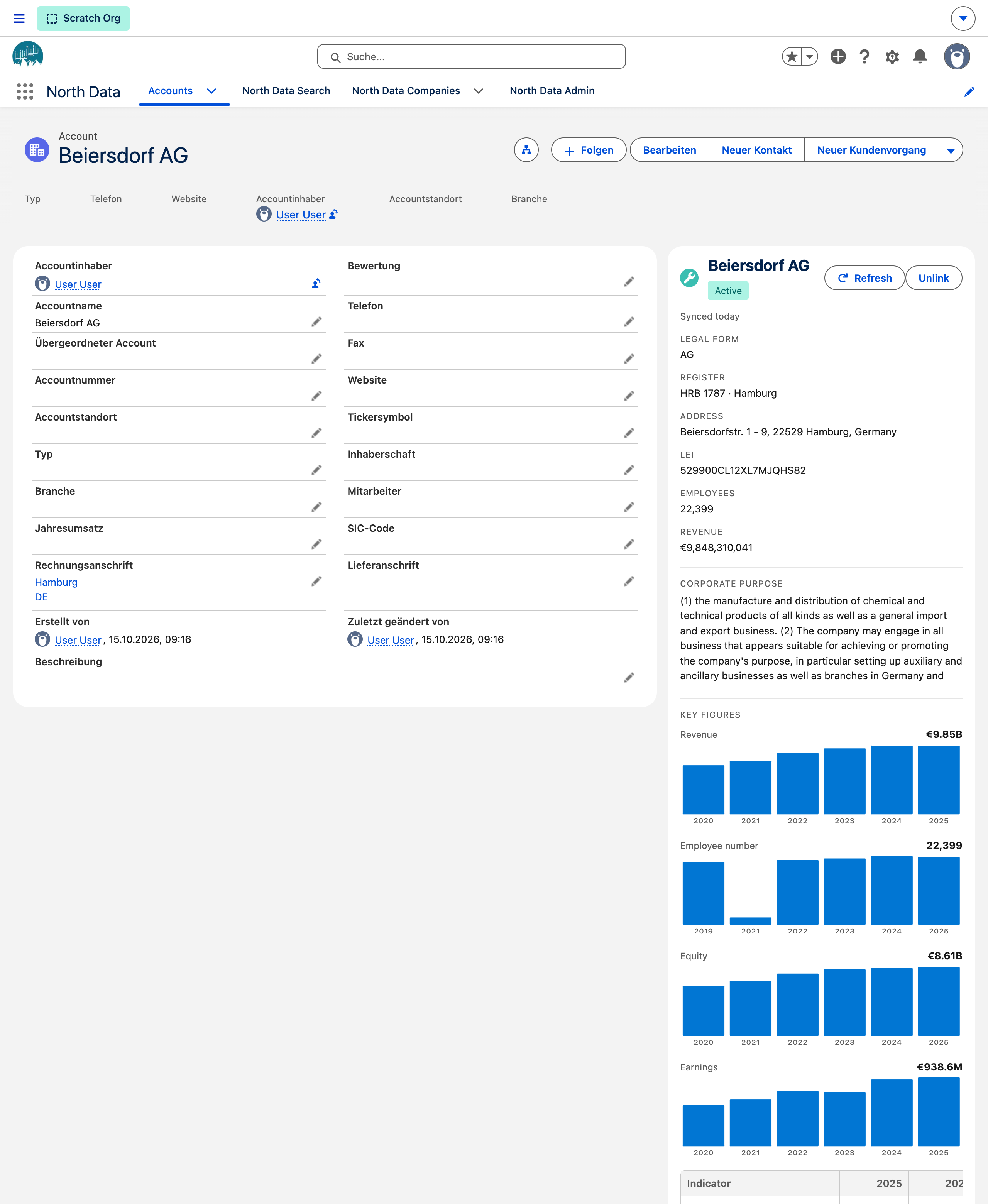Click the LEI value 529900CL12XL7MJQHS82
This screenshot has width=988, height=1204.
tap(743, 470)
